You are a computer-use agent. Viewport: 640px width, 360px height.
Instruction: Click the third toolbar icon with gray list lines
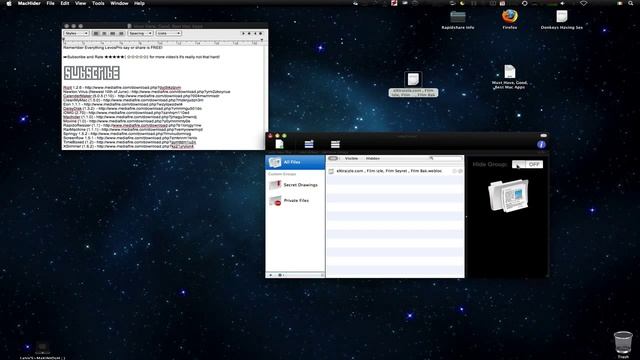(335, 144)
